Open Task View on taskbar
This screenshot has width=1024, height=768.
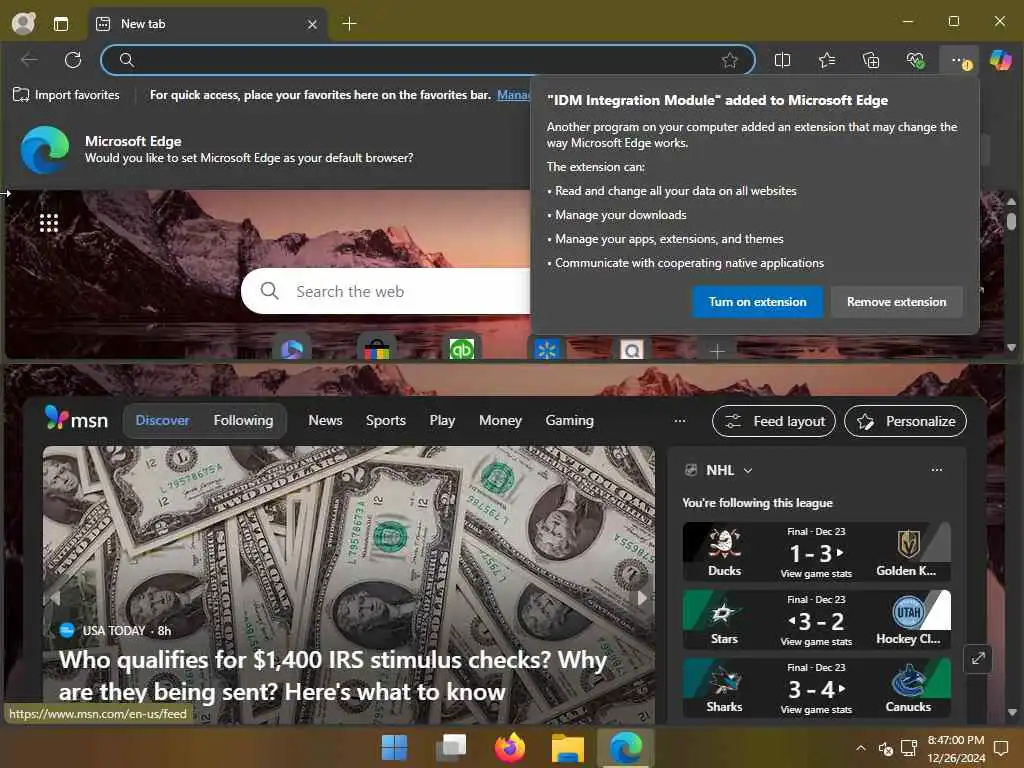452,748
